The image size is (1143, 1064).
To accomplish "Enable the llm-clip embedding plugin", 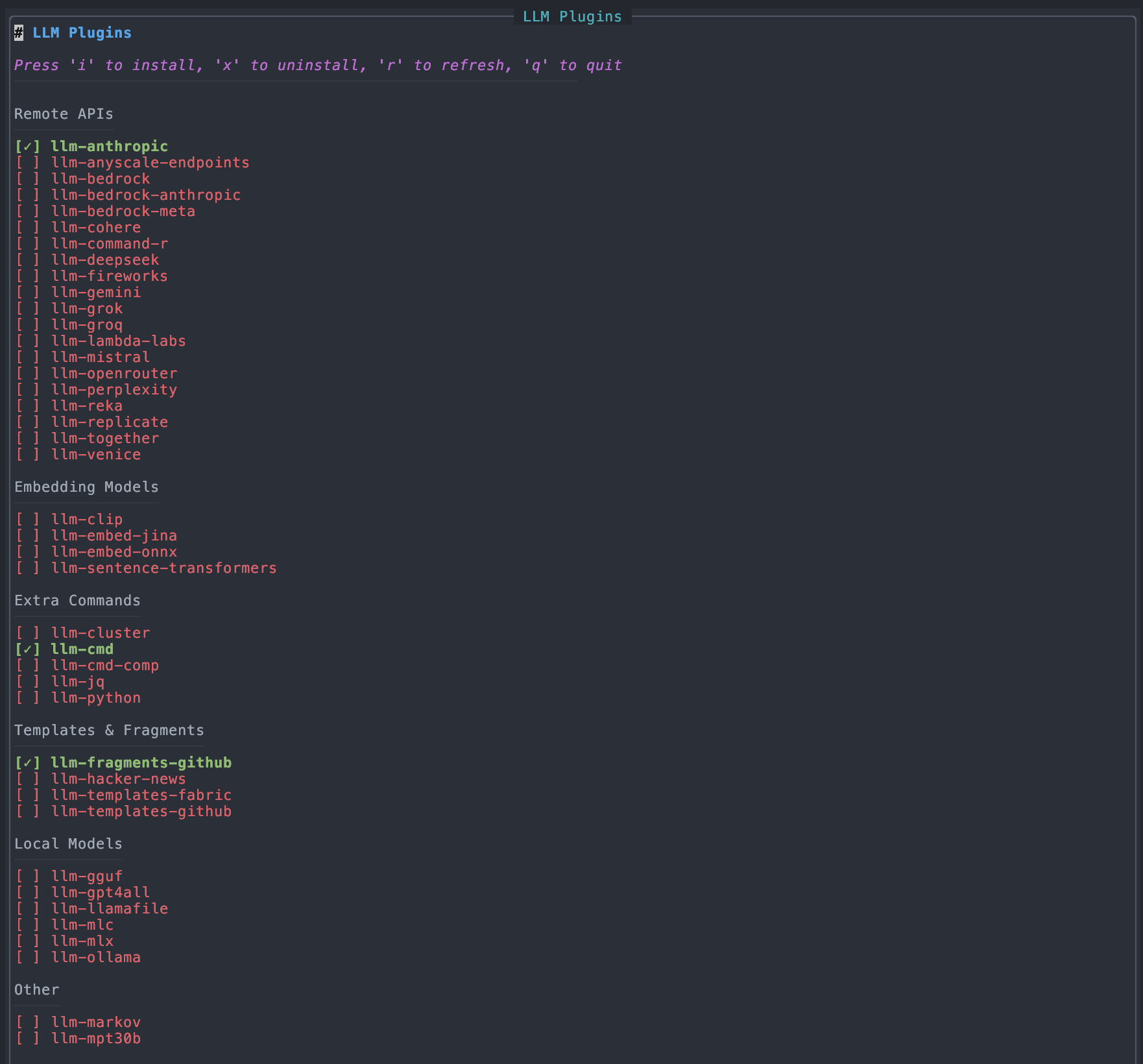I will (27, 519).
